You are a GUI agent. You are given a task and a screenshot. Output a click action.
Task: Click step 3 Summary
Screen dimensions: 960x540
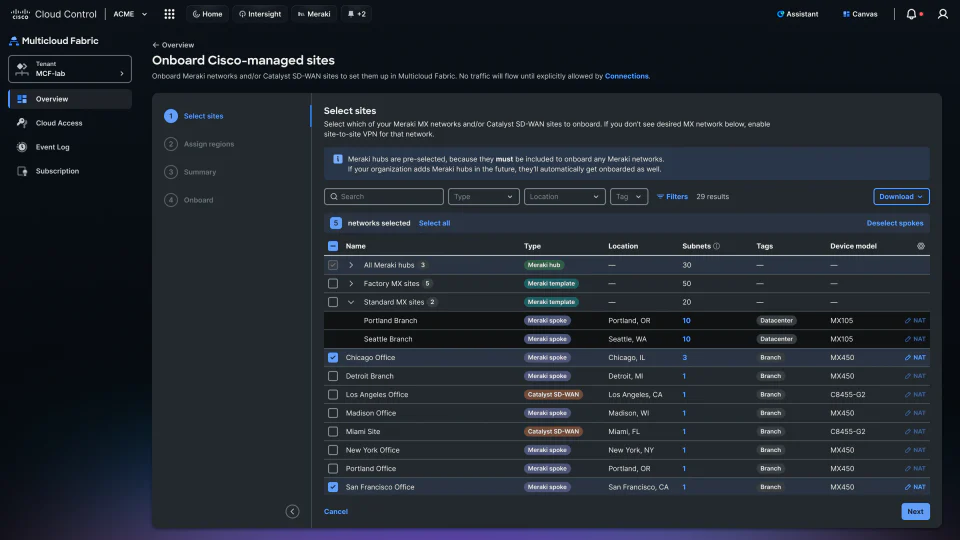coord(190,172)
